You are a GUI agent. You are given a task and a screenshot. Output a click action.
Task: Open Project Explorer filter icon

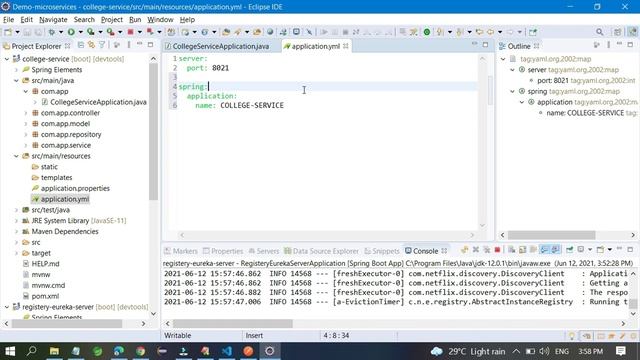(x=102, y=45)
